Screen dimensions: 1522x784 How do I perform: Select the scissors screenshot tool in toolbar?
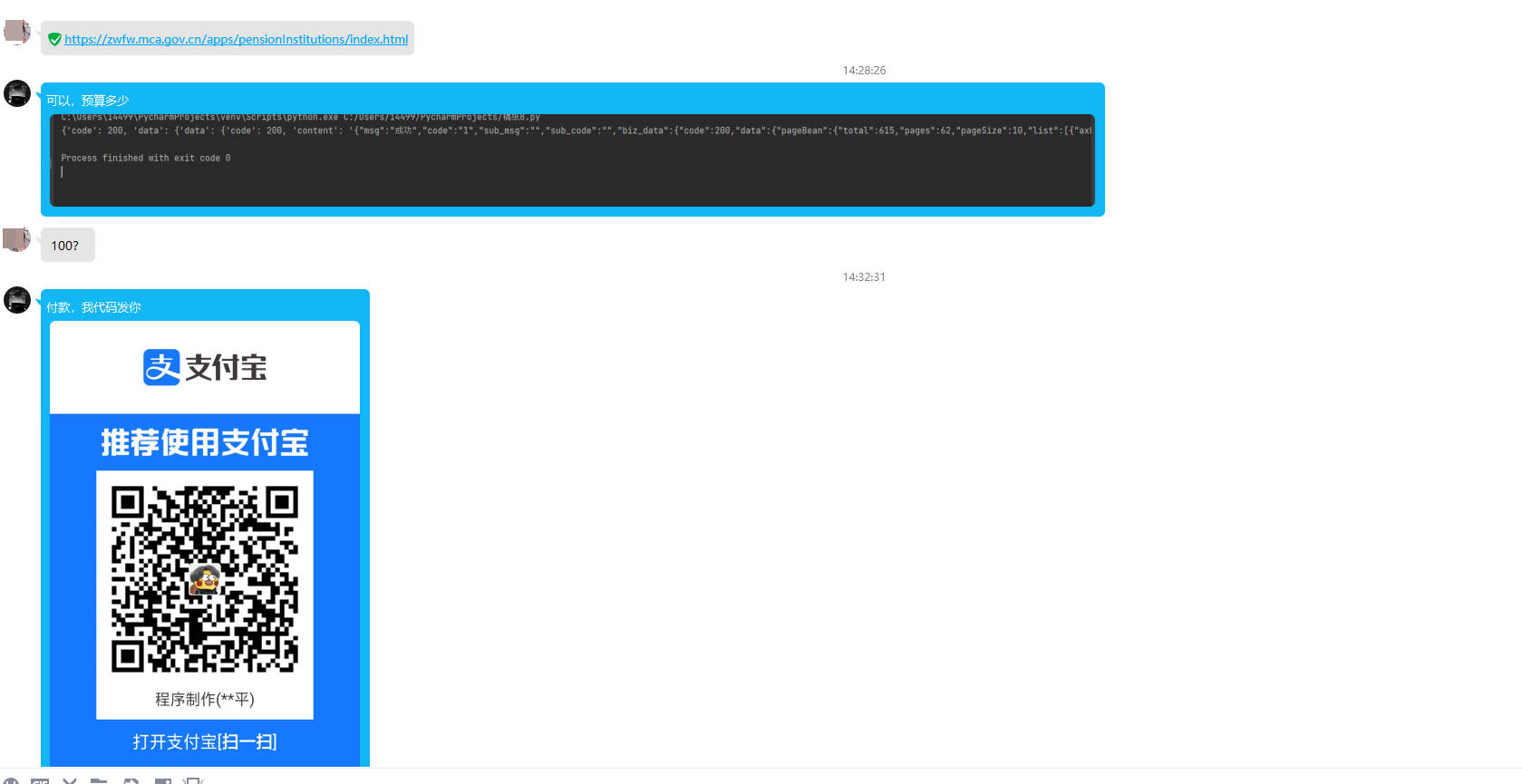[x=70, y=780]
